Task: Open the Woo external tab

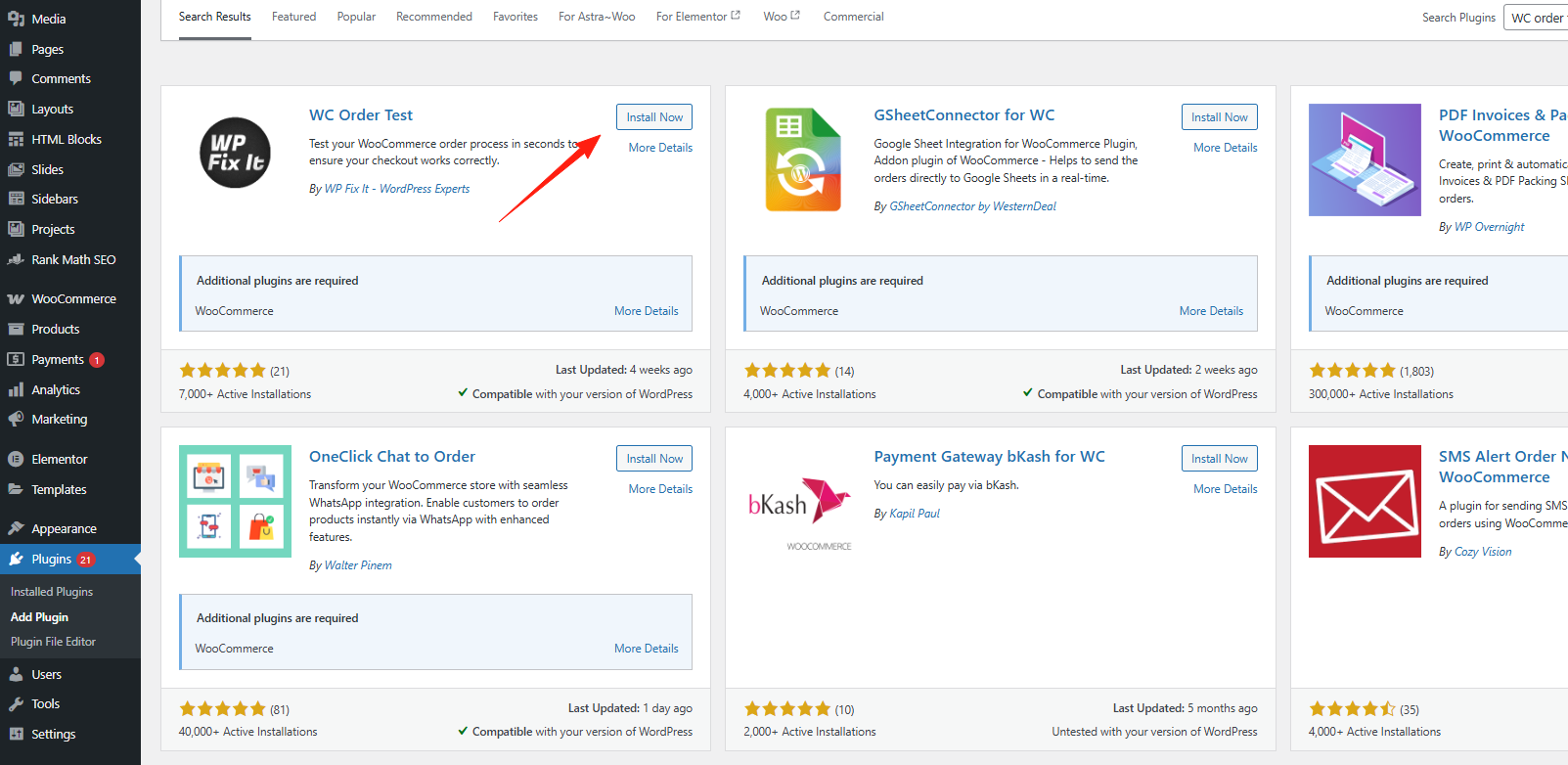Action: click(782, 17)
